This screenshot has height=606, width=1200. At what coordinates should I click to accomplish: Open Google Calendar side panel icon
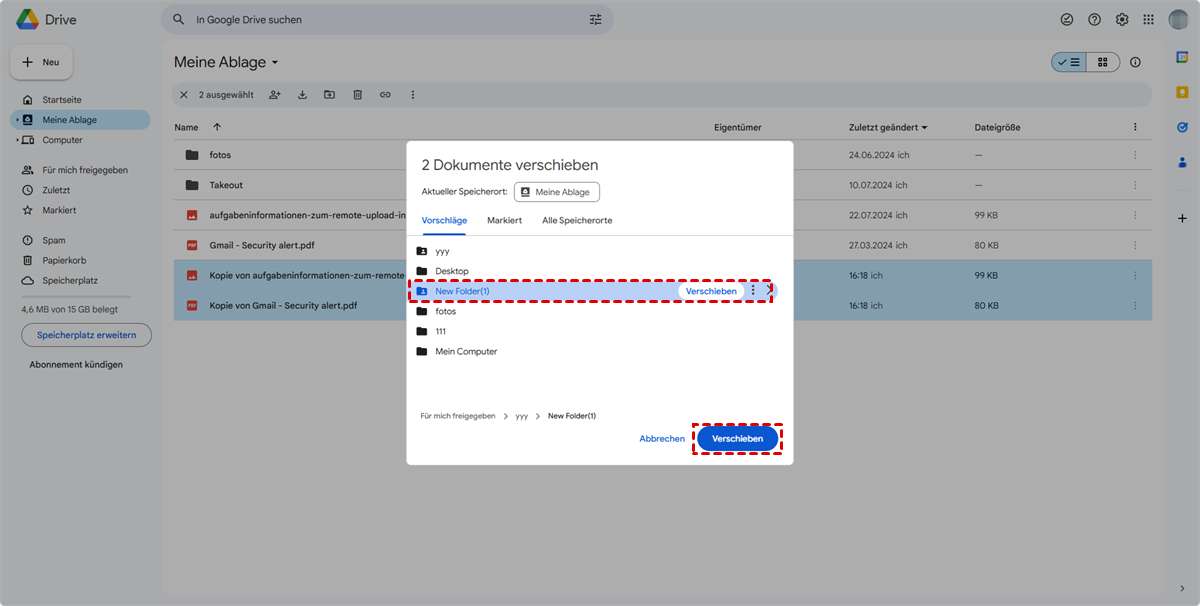pos(1182,57)
